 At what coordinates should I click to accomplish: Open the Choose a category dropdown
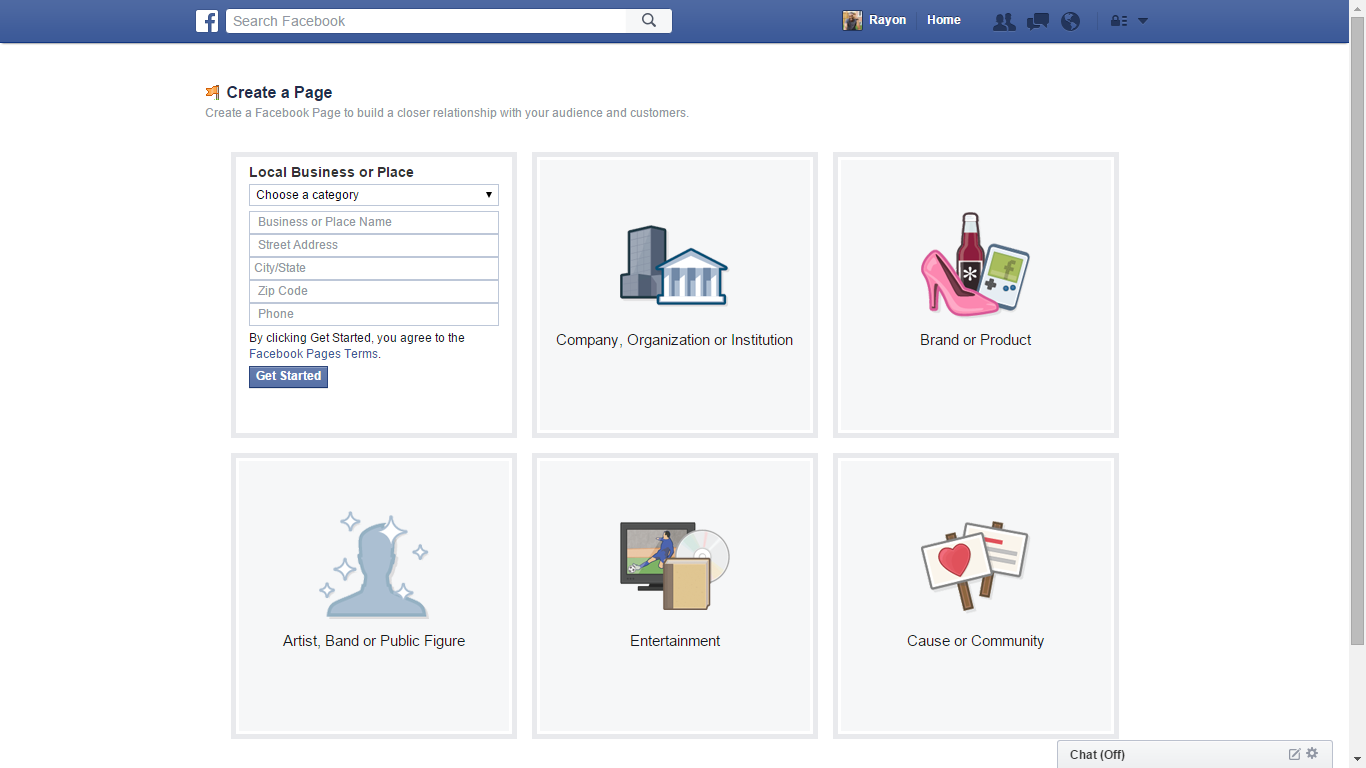pos(374,195)
